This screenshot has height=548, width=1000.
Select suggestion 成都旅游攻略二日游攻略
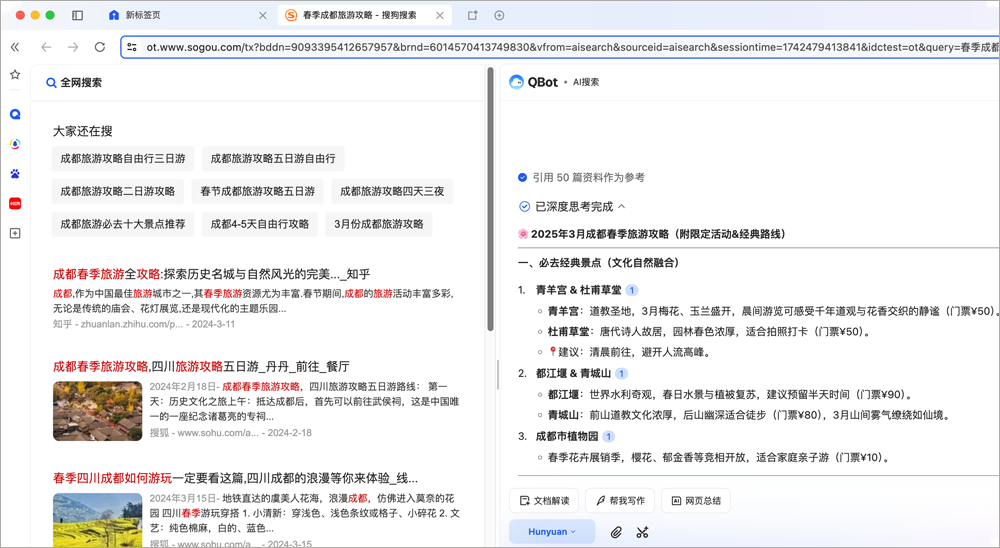117,191
